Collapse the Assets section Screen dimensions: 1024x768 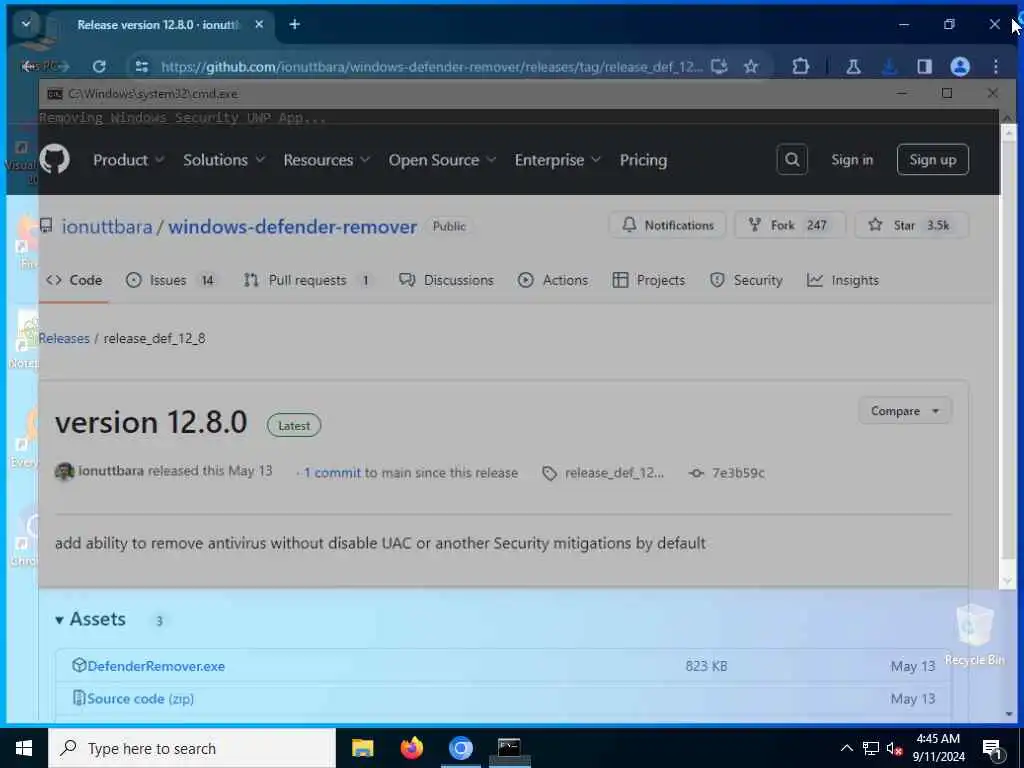point(90,619)
